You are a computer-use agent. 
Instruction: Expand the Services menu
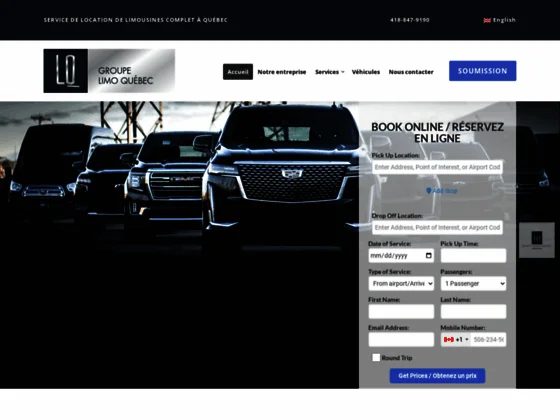point(329,72)
